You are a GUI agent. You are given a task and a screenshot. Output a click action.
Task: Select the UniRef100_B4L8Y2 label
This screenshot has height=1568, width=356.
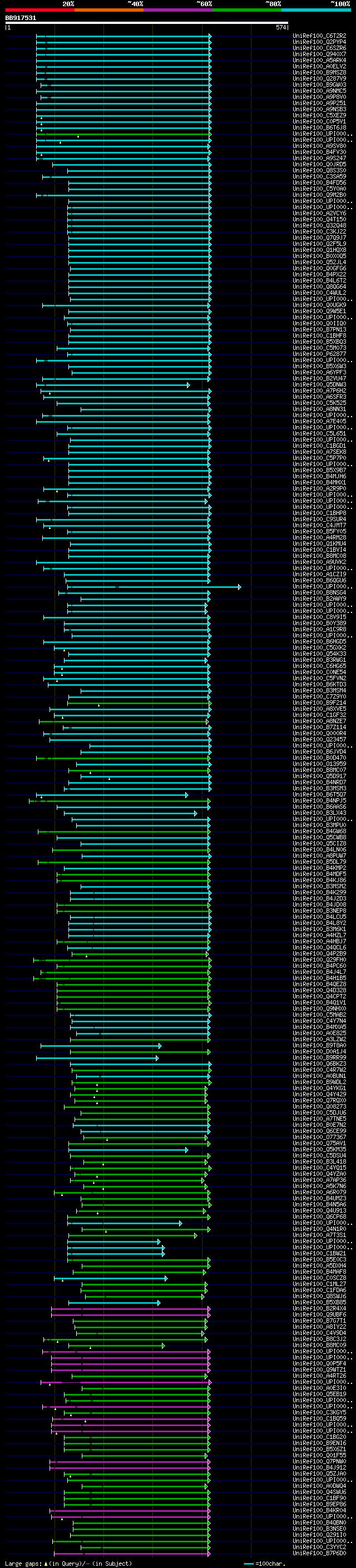pyautogui.click(x=319, y=923)
